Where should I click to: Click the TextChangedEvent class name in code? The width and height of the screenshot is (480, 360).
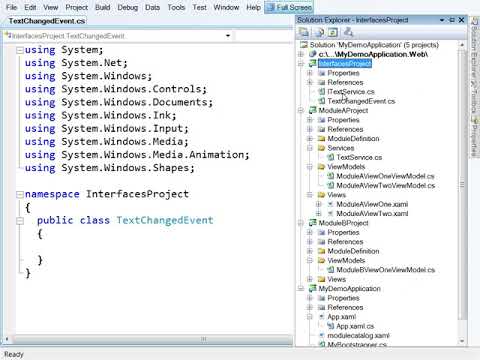coord(165,220)
